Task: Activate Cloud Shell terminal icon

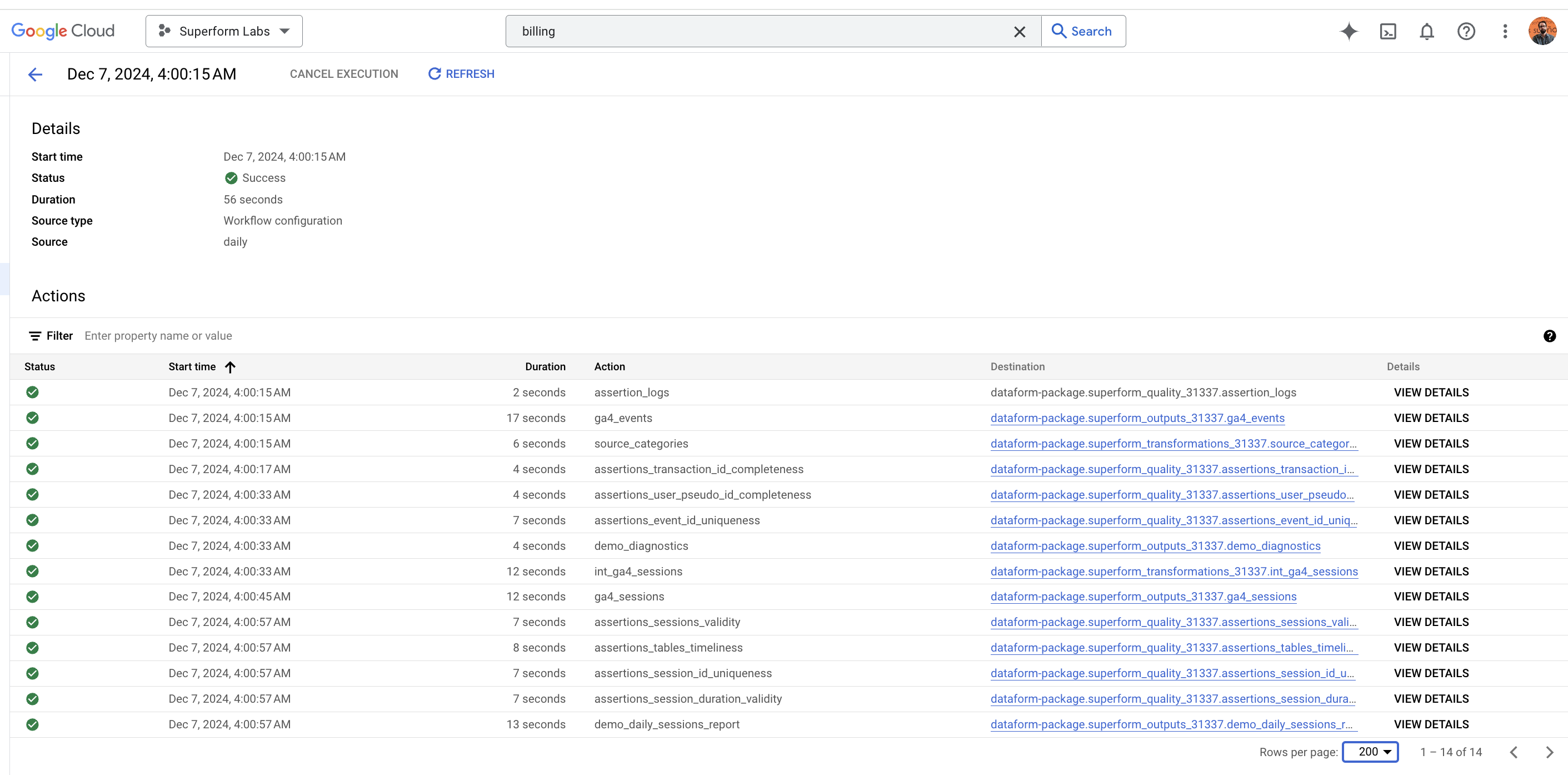Action: [x=1388, y=31]
